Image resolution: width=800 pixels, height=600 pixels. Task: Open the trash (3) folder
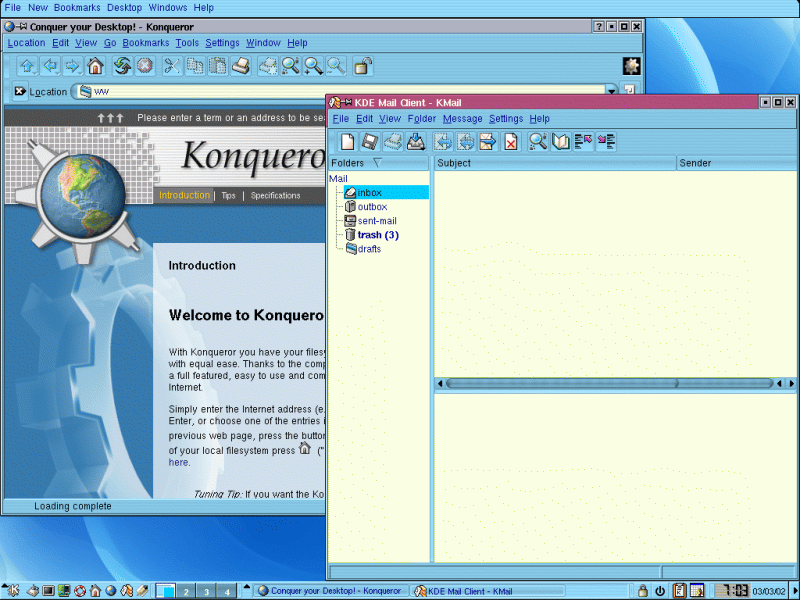click(x=372, y=235)
